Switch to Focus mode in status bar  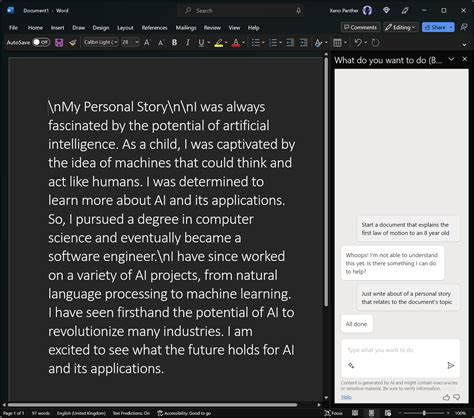point(333,413)
